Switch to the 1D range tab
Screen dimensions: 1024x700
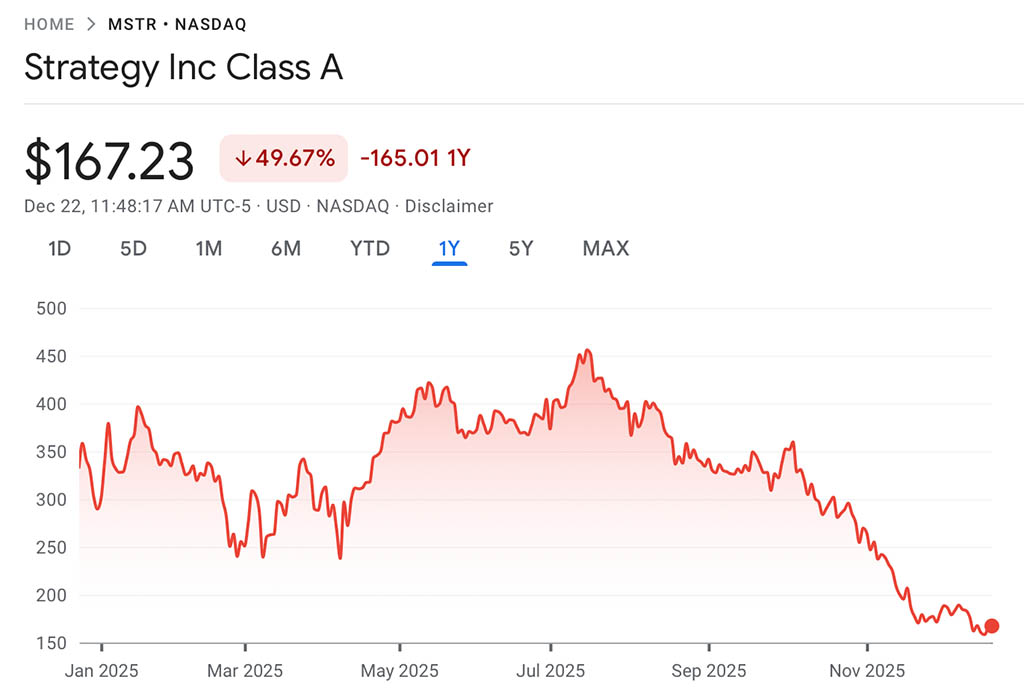click(60, 248)
